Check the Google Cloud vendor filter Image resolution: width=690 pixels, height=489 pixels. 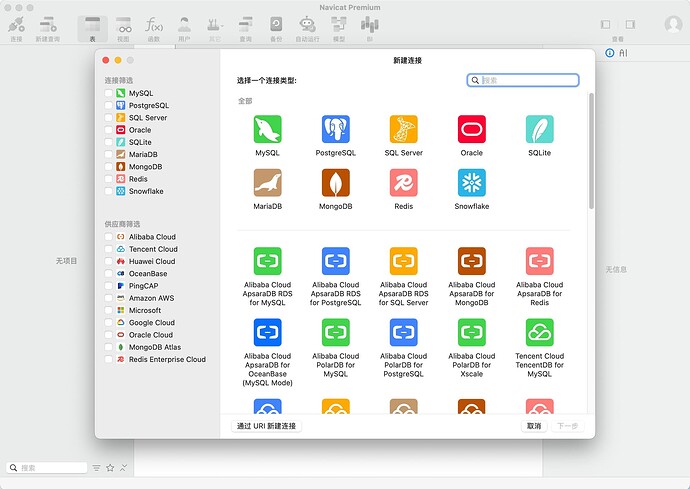click(x=108, y=323)
